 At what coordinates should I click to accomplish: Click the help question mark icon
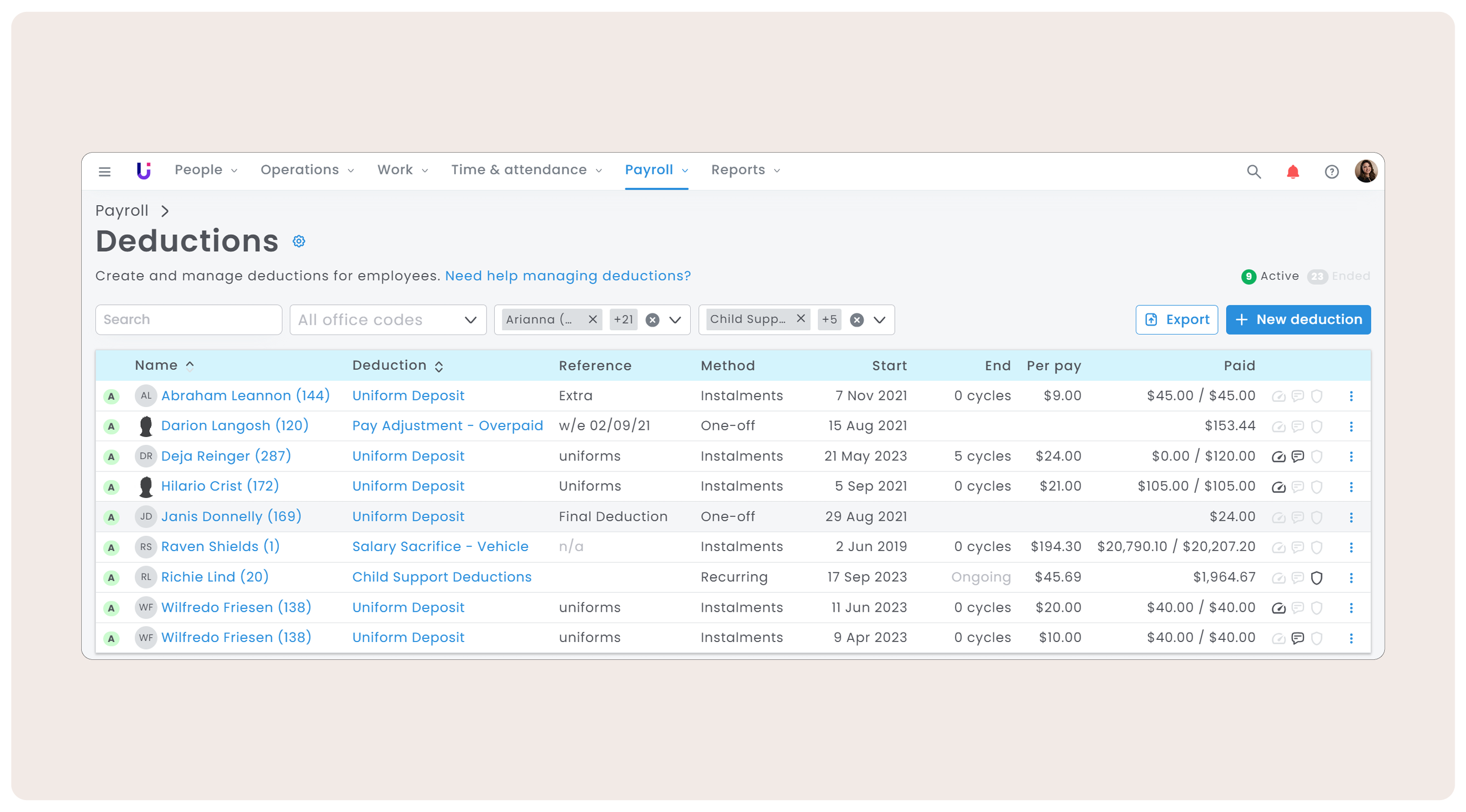[x=1331, y=171]
